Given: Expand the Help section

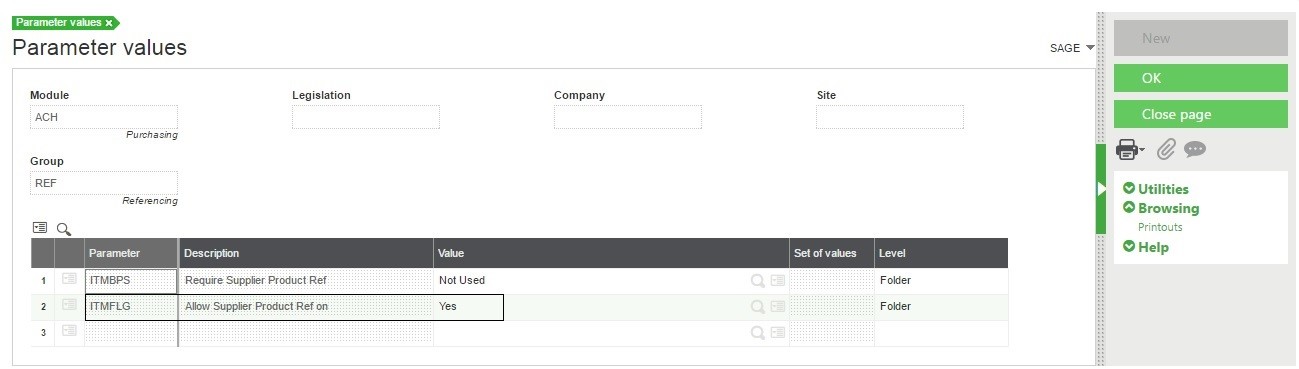Looking at the screenshot, I should [1146, 247].
